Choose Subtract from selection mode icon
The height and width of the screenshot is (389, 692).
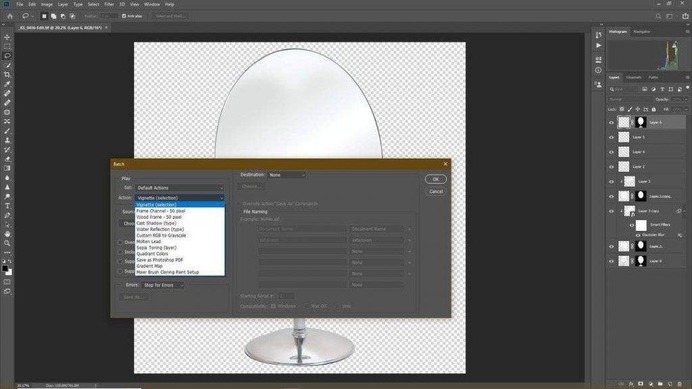click(63, 16)
